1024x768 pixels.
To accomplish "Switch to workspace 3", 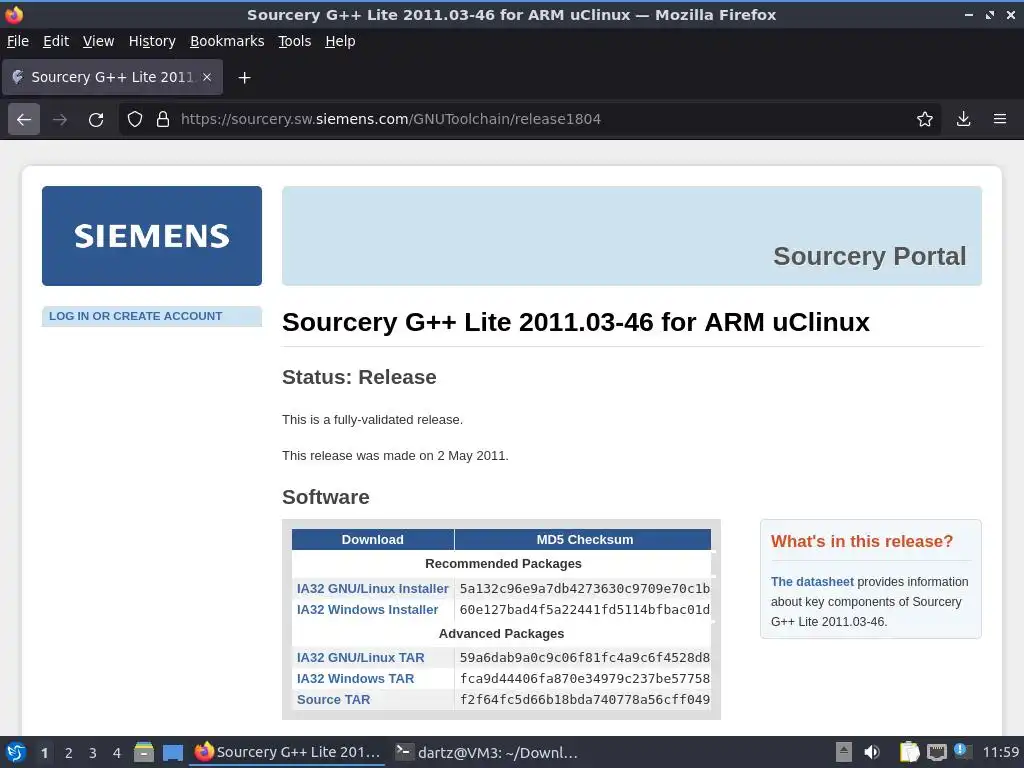I will [x=93, y=753].
